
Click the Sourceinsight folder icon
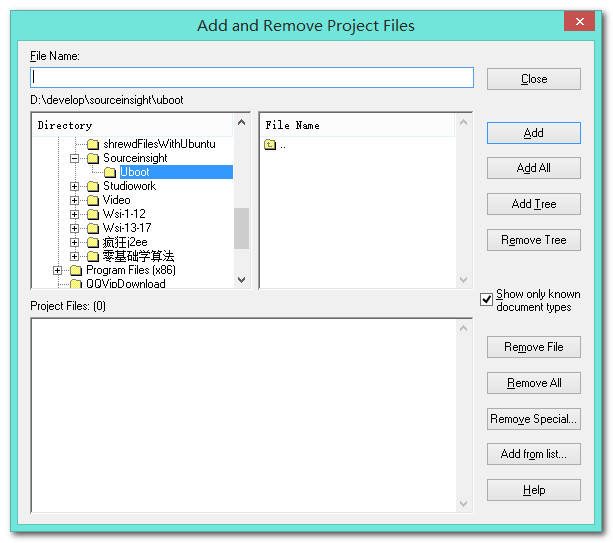tap(93, 158)
